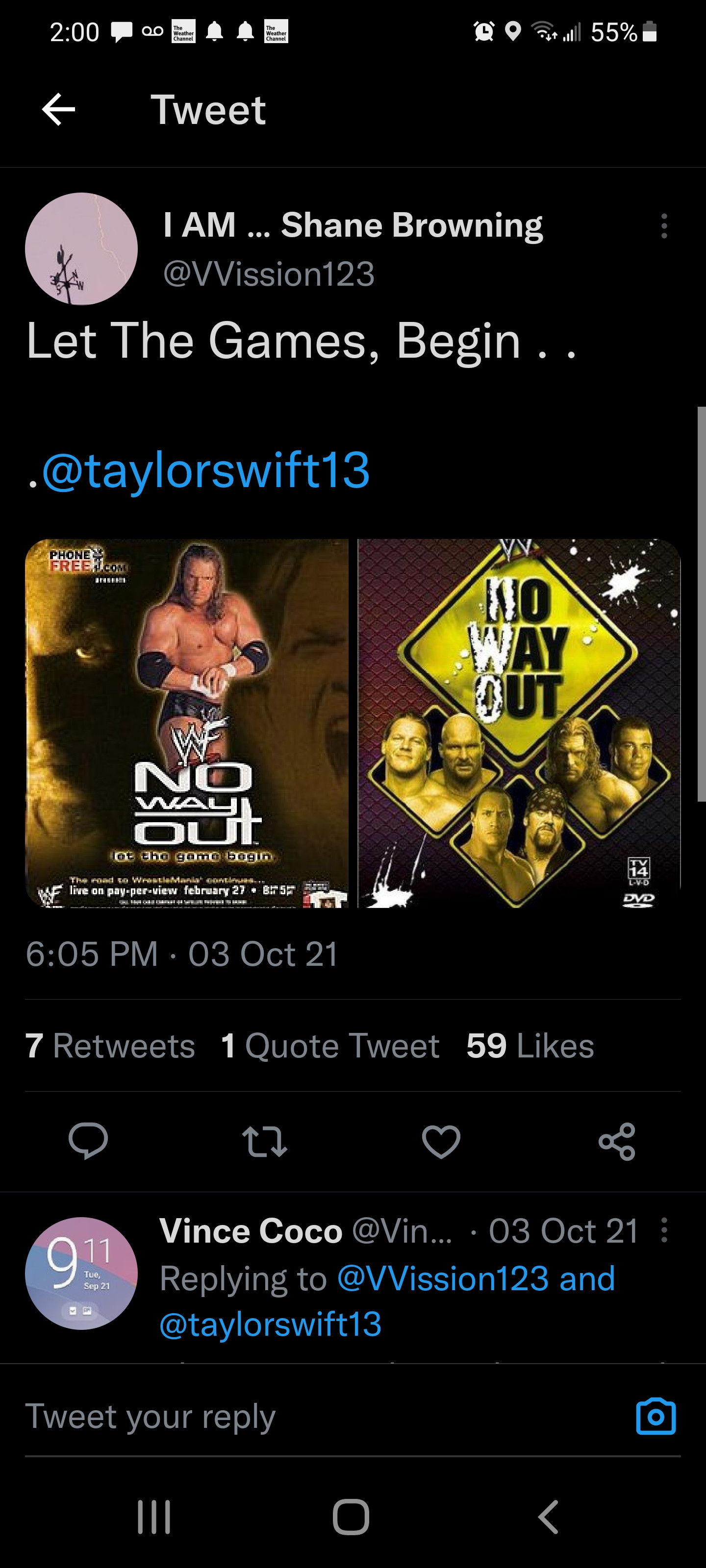The height and width of the screenshot is (1568, 706).
Task: Open the share icon under the tweet
Action: (617, 1141)
